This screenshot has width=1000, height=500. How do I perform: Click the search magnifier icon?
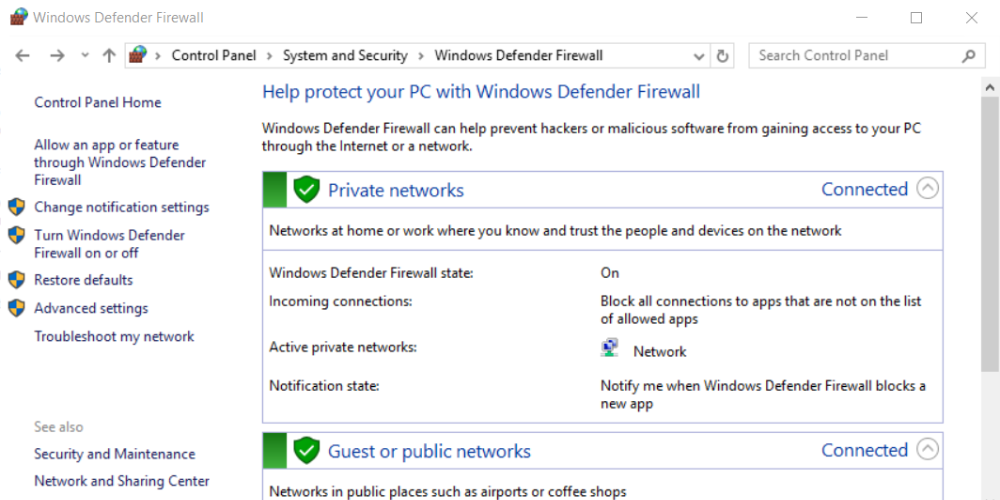click(968, 56)
